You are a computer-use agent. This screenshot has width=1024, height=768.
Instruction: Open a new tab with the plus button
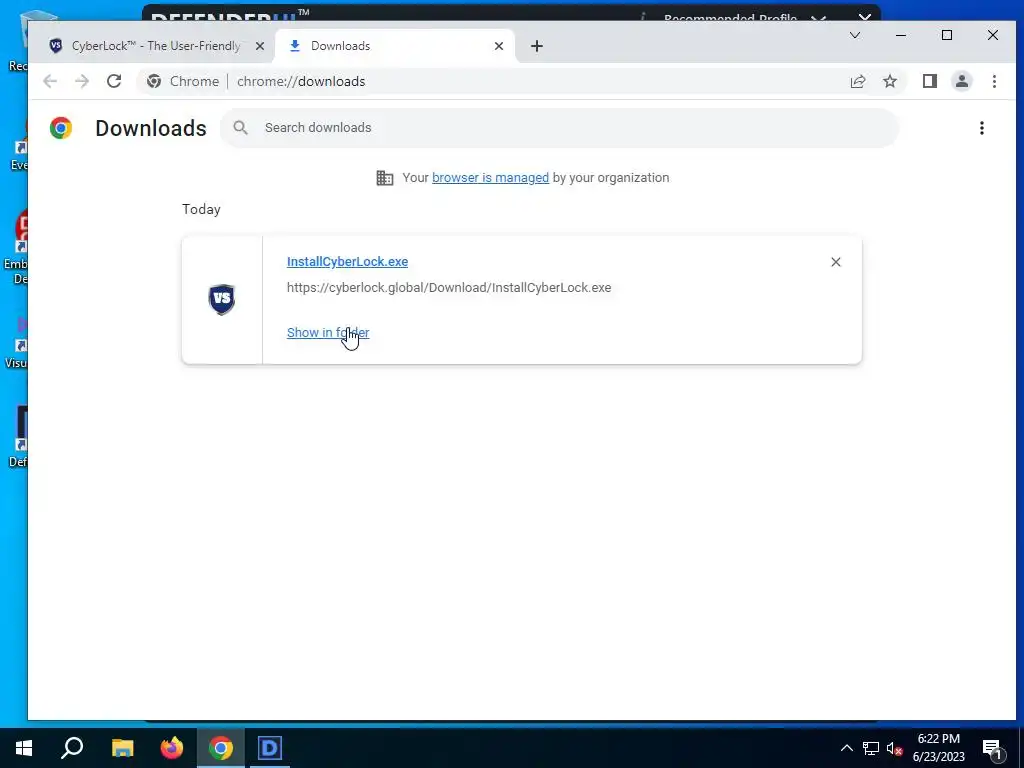coord(537,46)
